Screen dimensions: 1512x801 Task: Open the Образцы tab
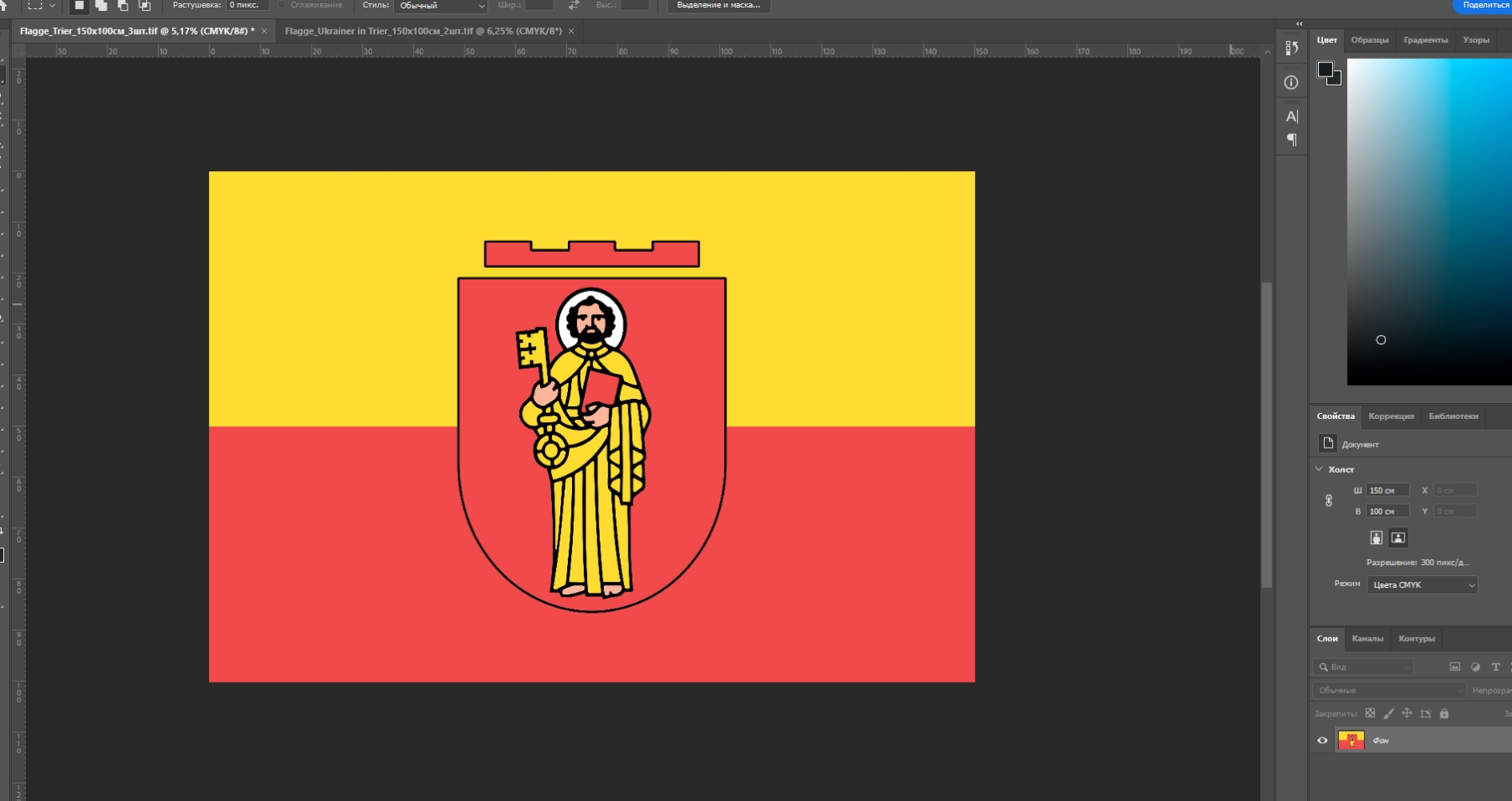click(1369, 40)
